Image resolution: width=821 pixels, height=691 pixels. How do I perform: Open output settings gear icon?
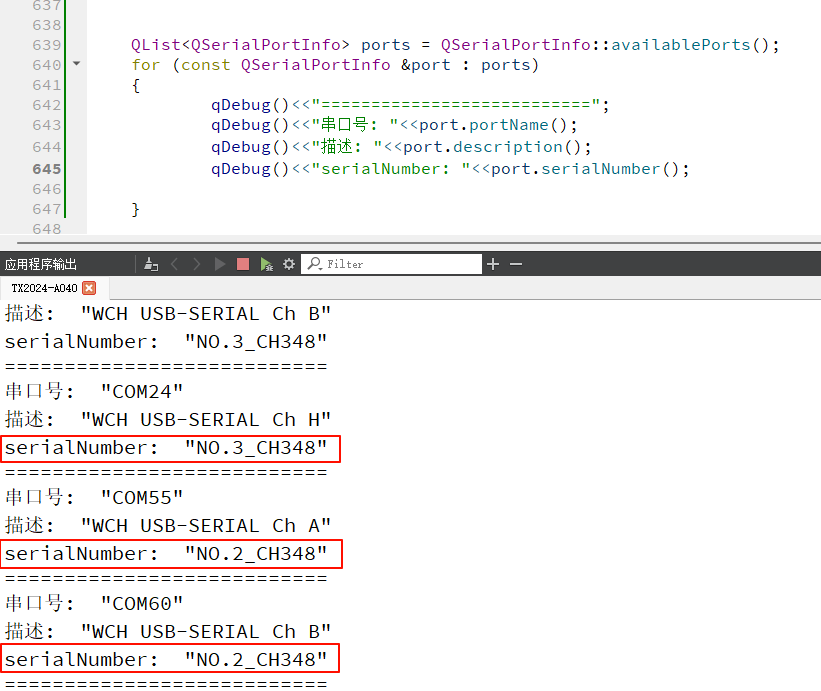pyautogui.click(x=289, y=264)
